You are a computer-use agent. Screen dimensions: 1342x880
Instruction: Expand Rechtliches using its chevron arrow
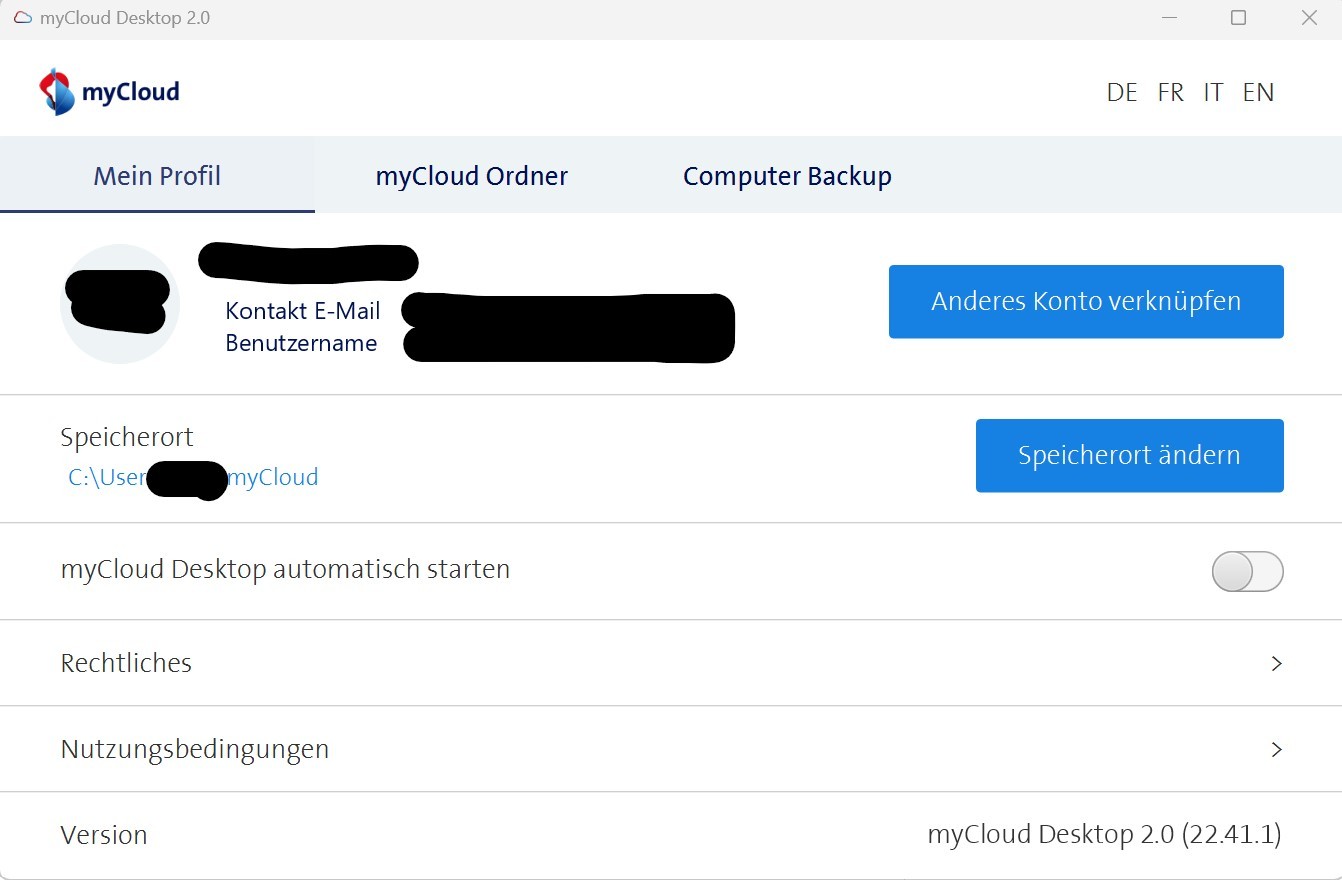pyautogui.click(x=1275, y=664)
